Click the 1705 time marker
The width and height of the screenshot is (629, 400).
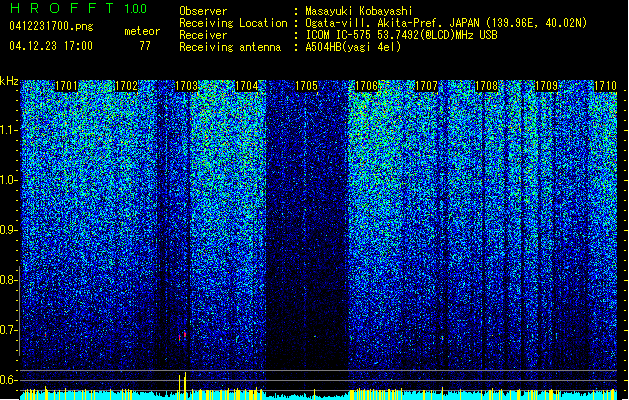pyautogui.click(x=306, y=86)
